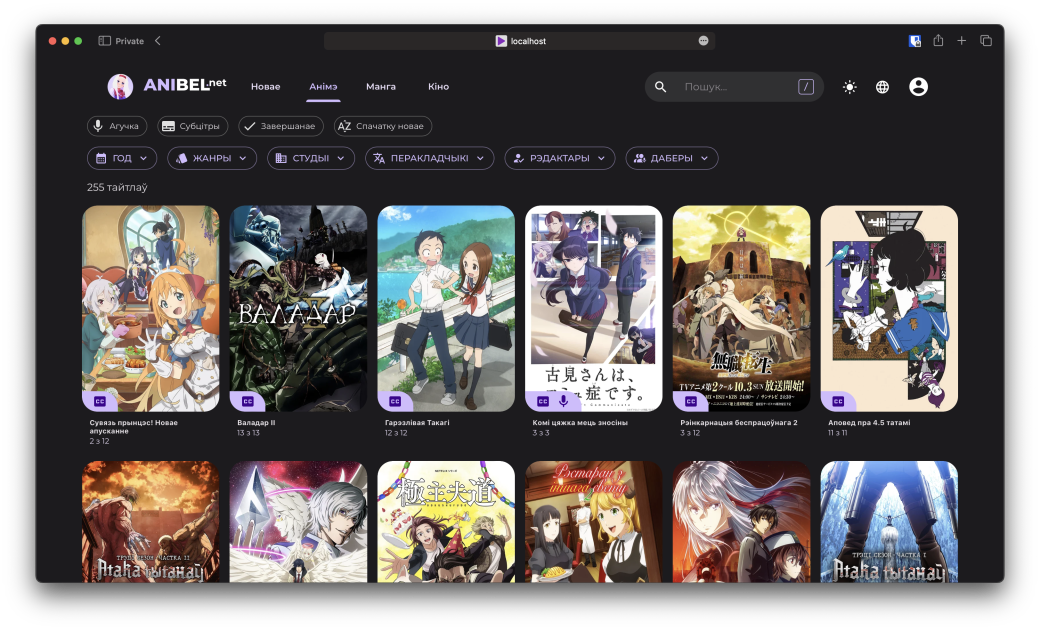Toggle the light/dark theme sun icon
Image resolution: width=1040 pixels, height=630 pixels.
pyautogui.click(x=849, y=87)
